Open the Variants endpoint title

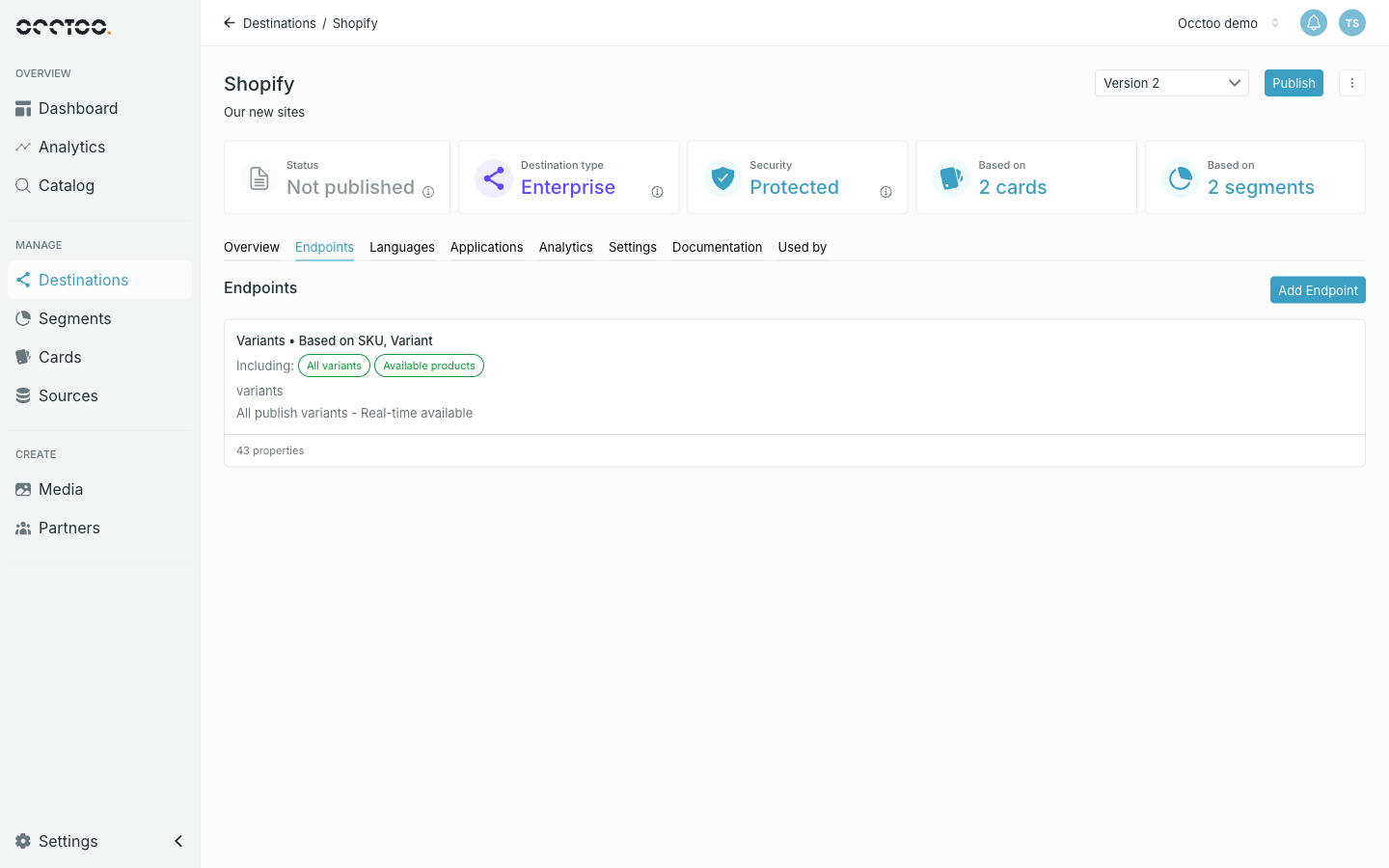[x=335, y=340]
